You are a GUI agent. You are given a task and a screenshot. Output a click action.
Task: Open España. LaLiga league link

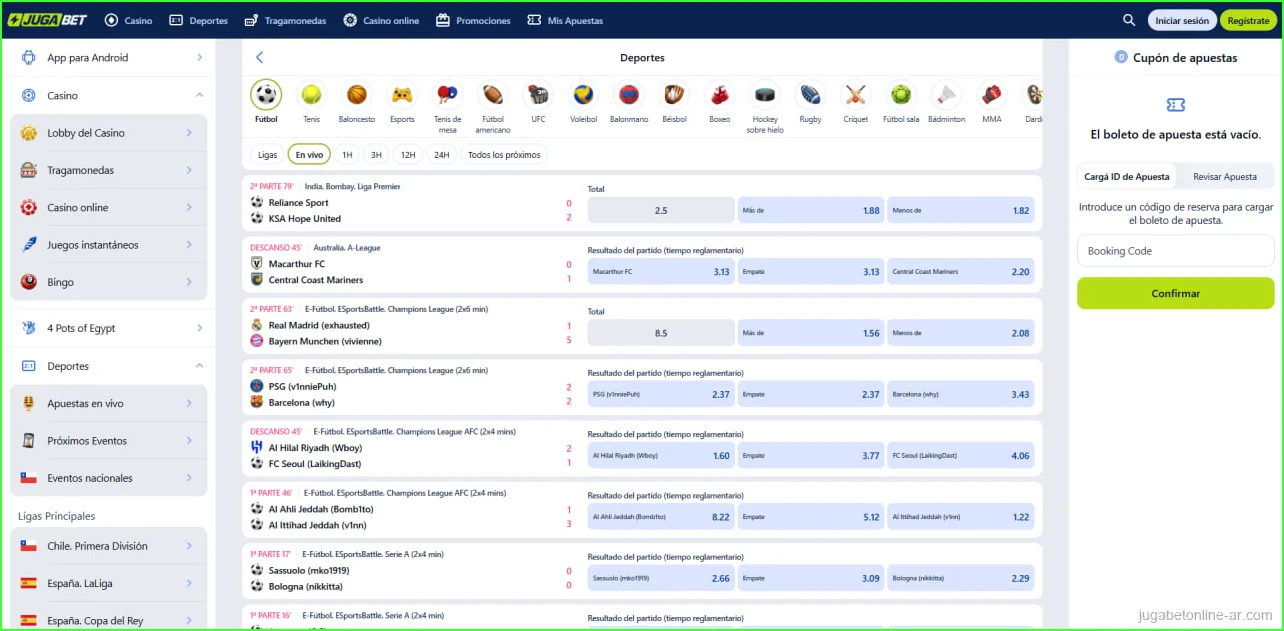click(109, 583)
